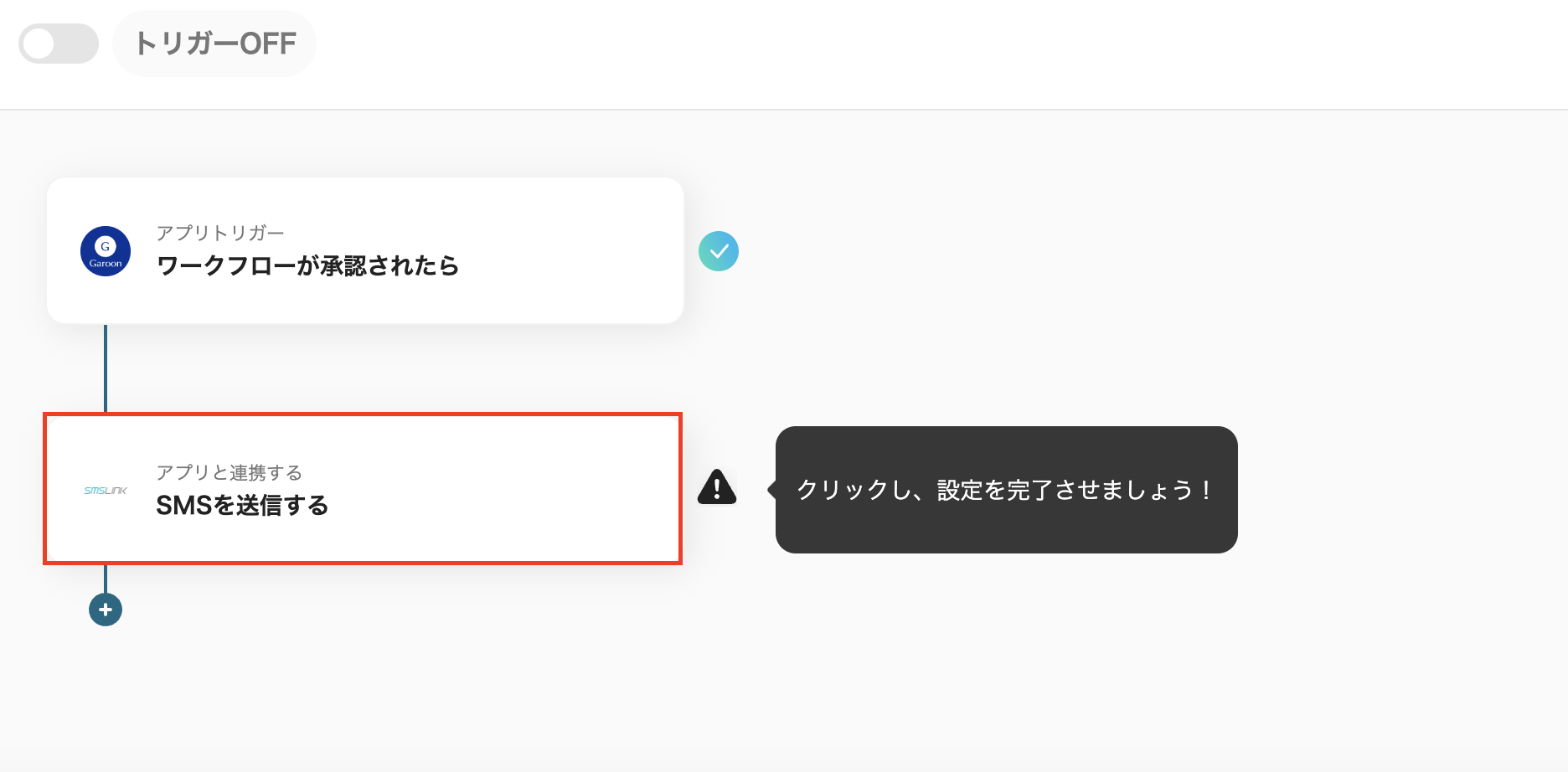1568x772 pixels.
Task: Click the exclamation mark inside the warning triangle
Action: [717, 490]
